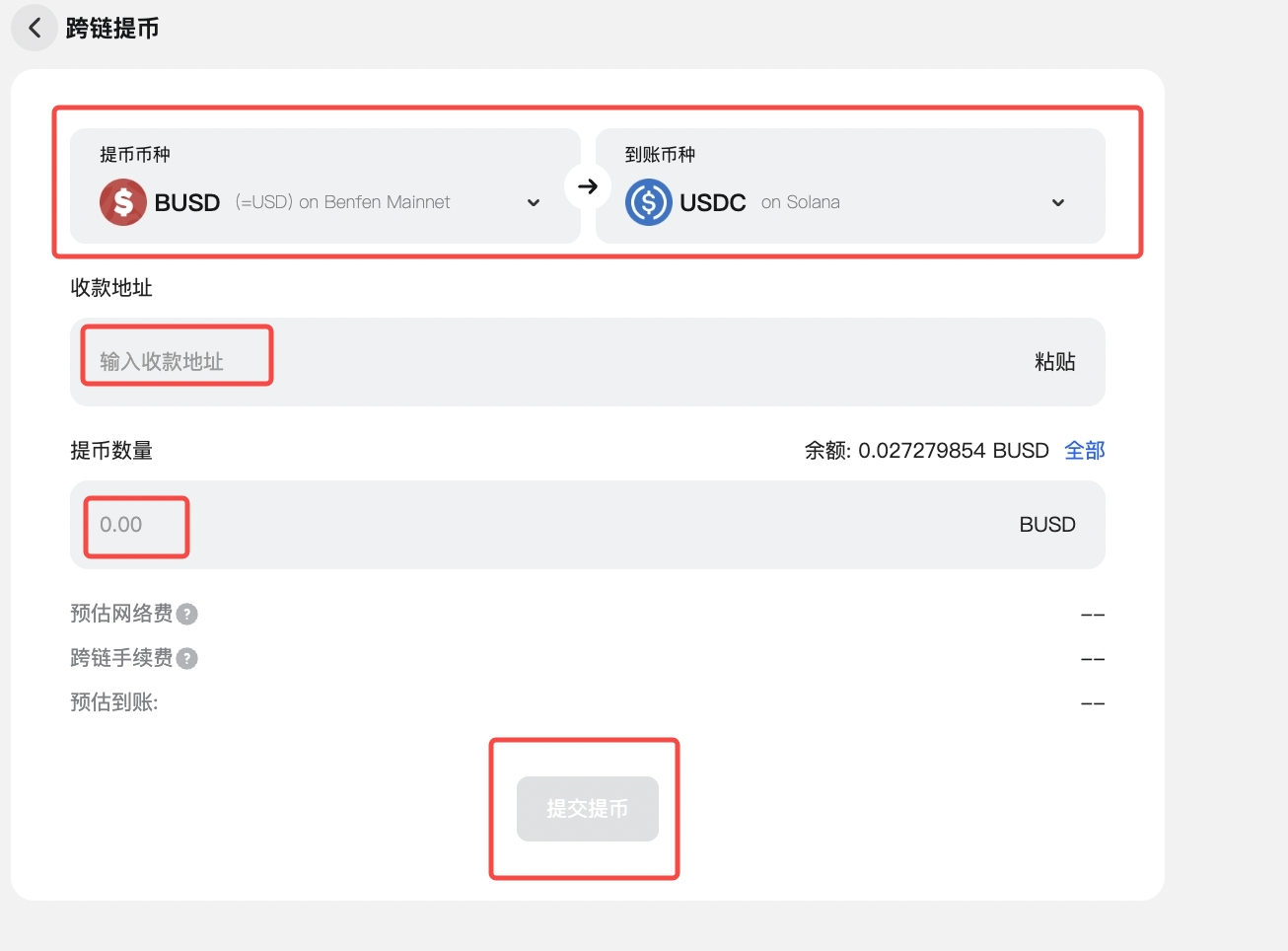1288x951 pixels.
Task: Show help for 跨链手续费
Action: coord(186,658)
